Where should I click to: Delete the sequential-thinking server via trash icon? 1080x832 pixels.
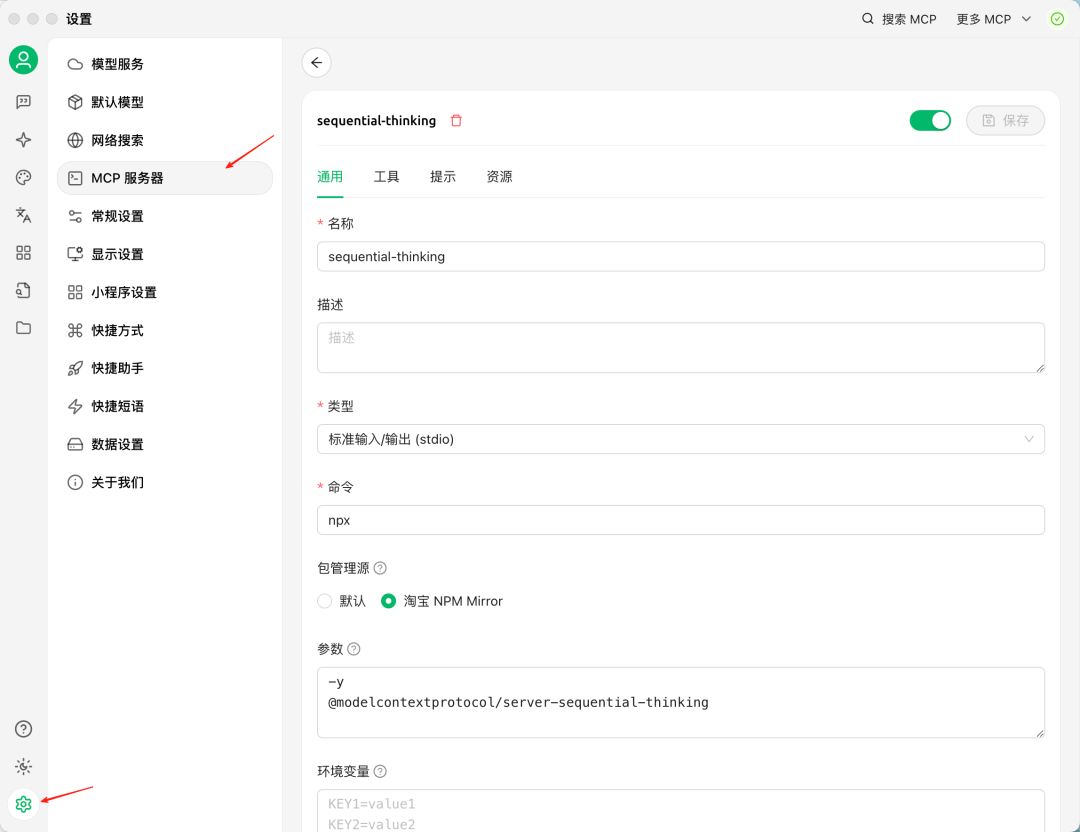pos(456,120)
